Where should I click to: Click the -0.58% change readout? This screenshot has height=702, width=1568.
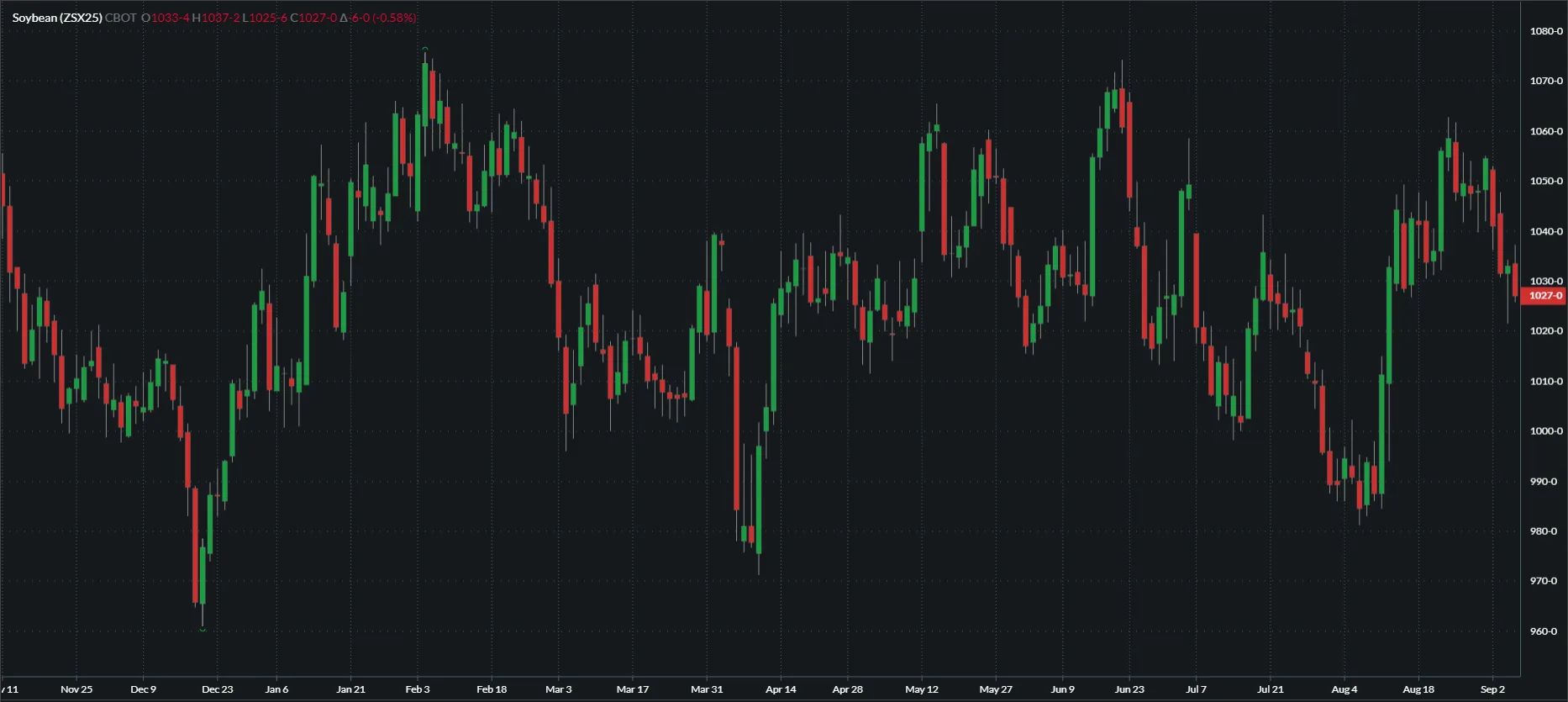coord(395,18)
